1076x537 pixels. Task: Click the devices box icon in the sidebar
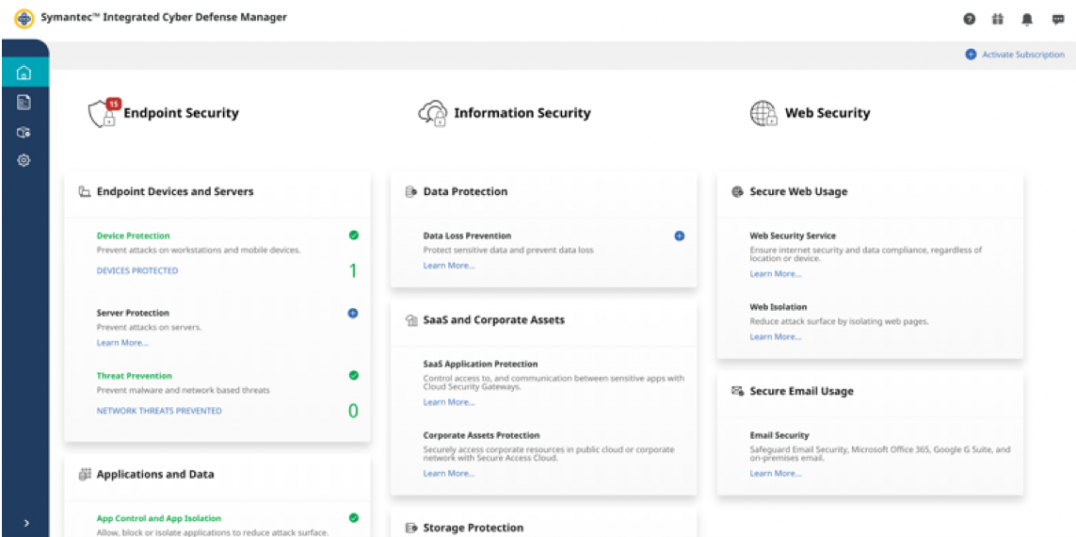pos(24,132)
